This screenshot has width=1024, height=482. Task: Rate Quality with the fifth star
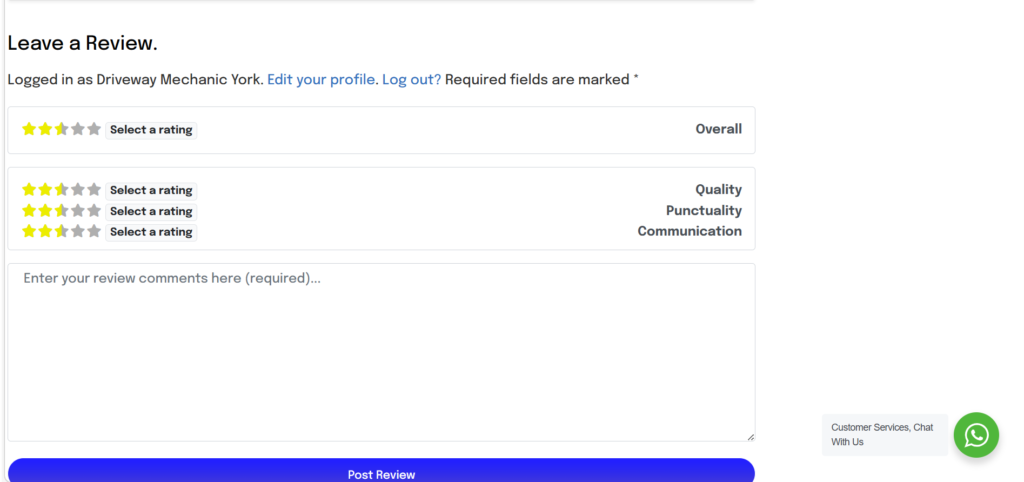94,190
